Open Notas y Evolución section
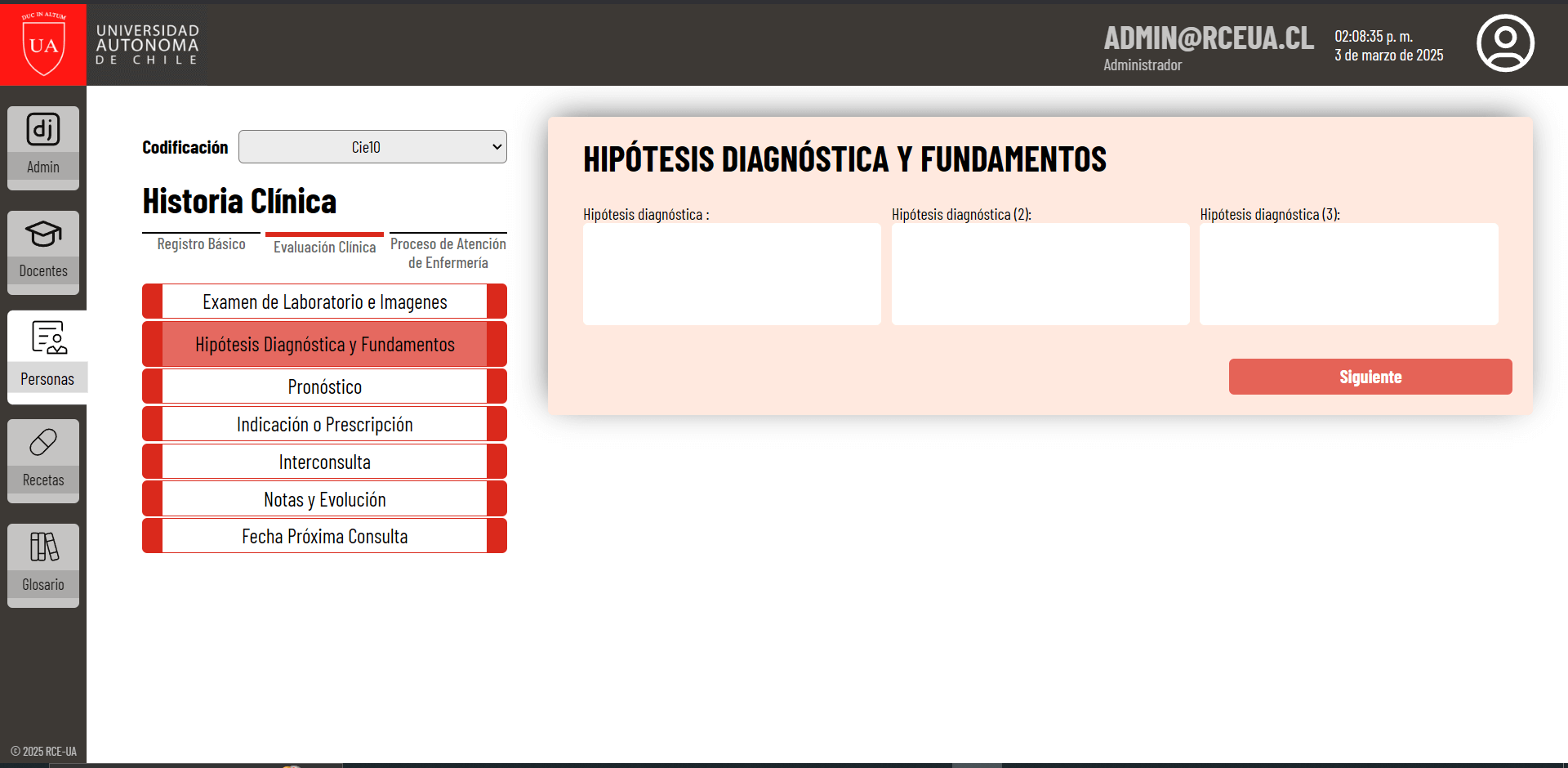 (x=324, y=499)
